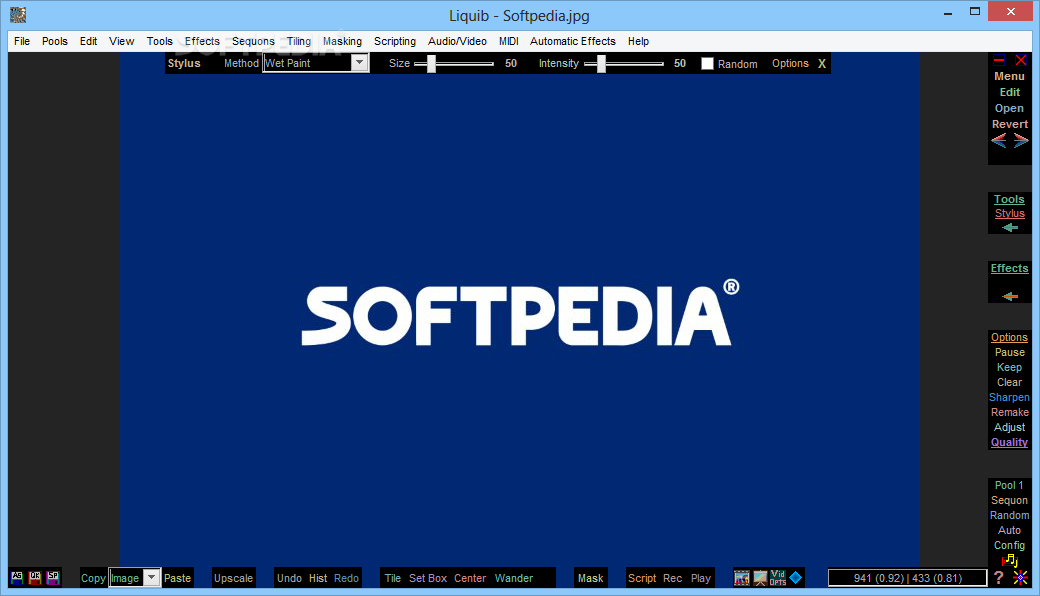Click the Center button
The image size is (1040, 596).
click(x=470, y=578)
